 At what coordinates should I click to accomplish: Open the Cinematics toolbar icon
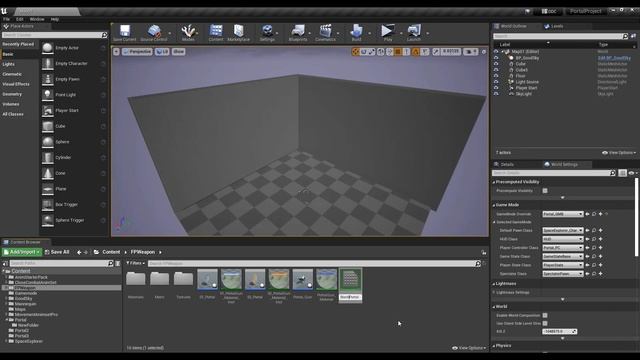(x=325, y=33)
